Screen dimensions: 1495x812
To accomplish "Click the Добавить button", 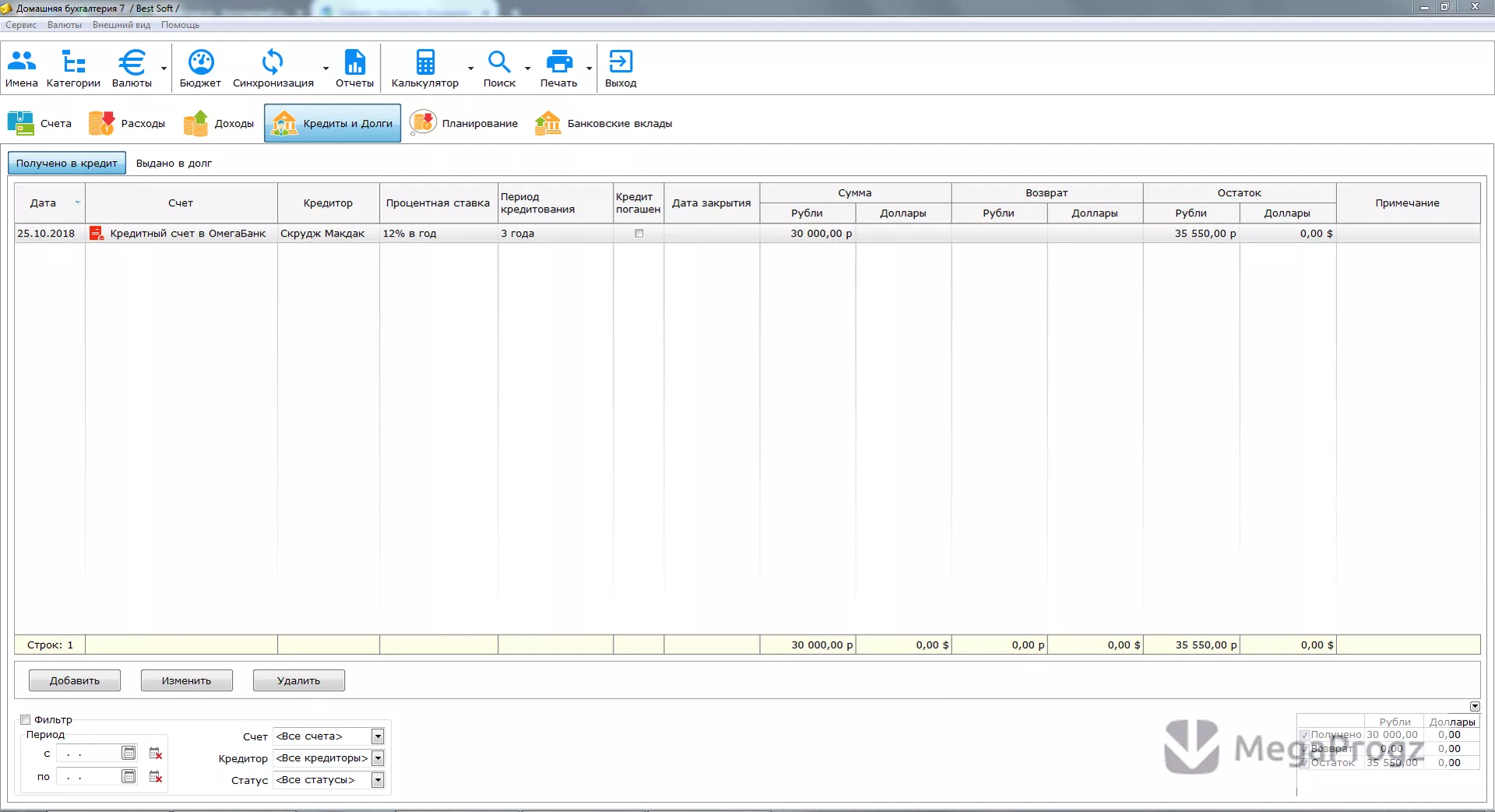I will [75, 680].
